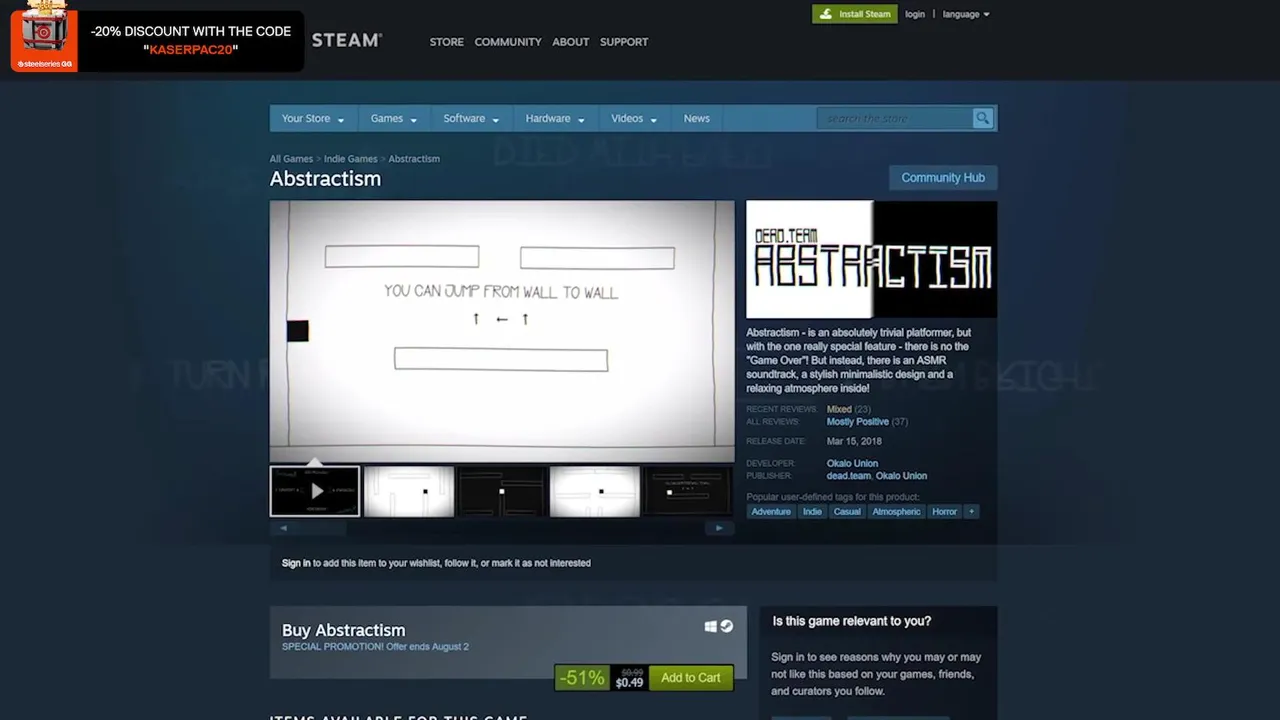The image size is (1280, 720).
Task: Click the Community Hub button
Action: pos(943,177)
